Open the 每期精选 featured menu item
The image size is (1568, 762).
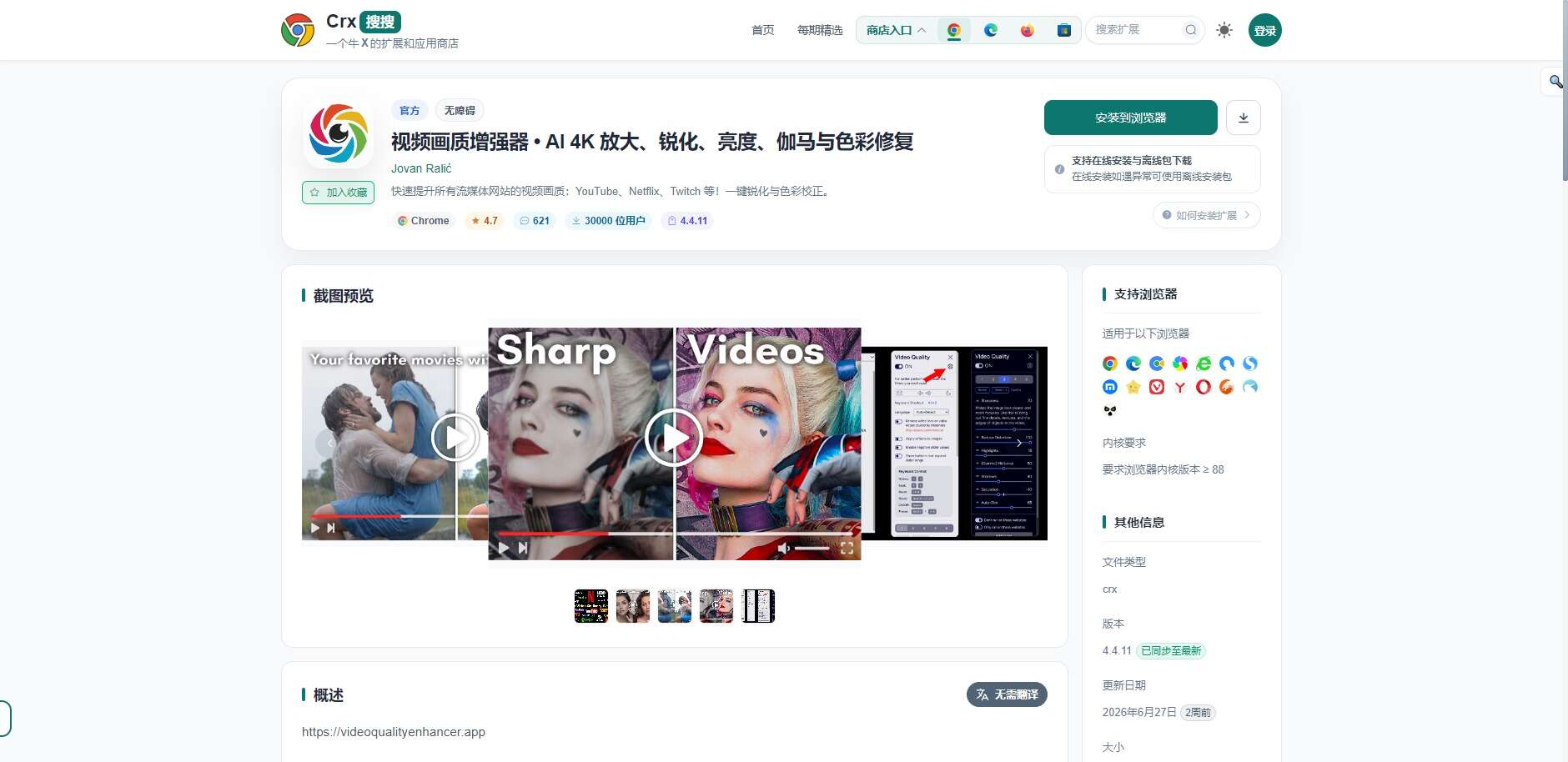pos(820,30)
